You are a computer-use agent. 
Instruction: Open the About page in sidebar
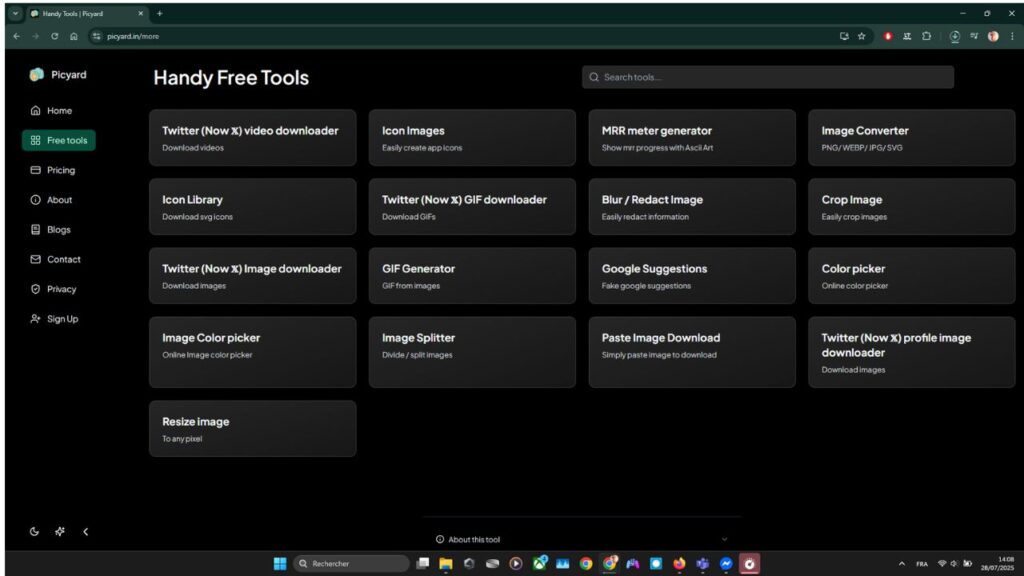pyautogui.click(x=52, y=200)
